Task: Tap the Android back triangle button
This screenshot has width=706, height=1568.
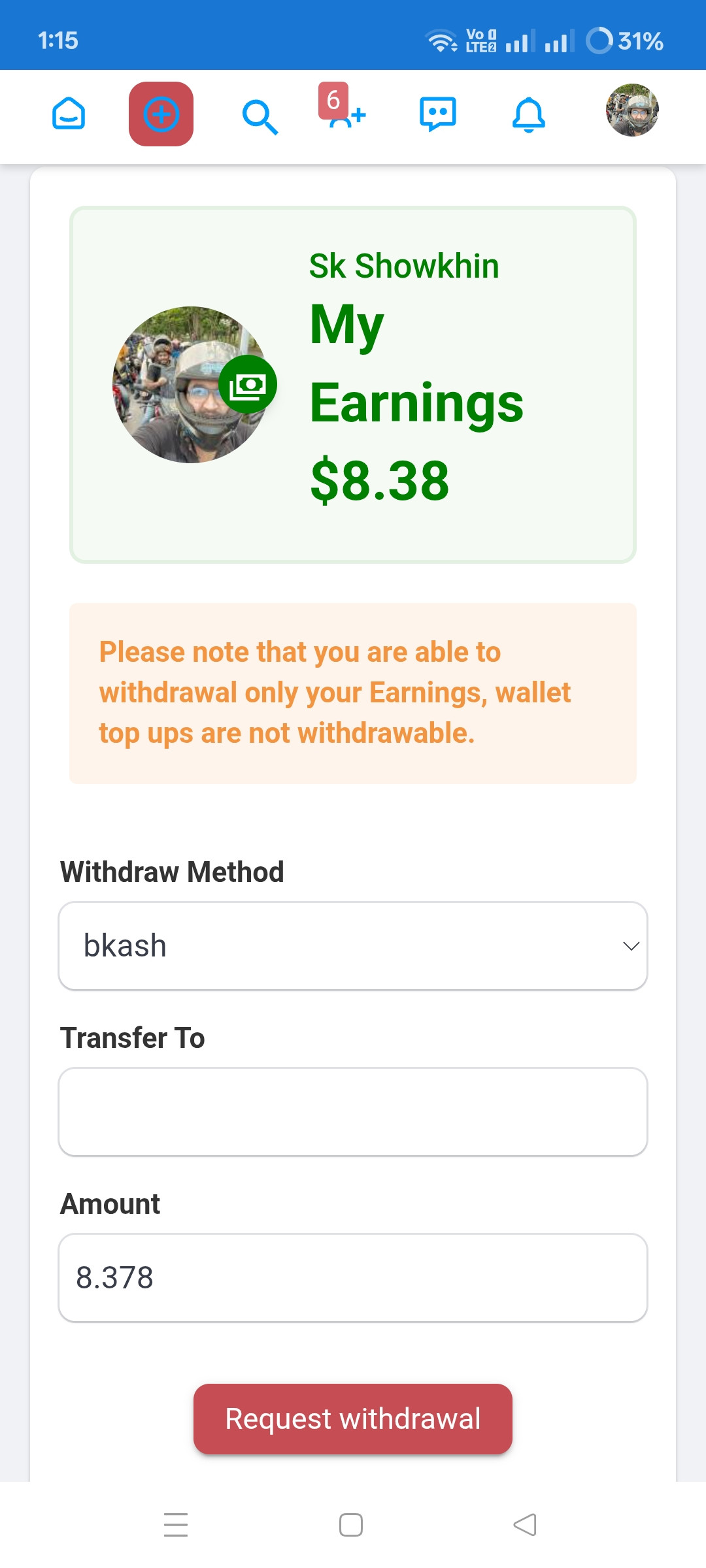Action: (x=525, y=1525)
